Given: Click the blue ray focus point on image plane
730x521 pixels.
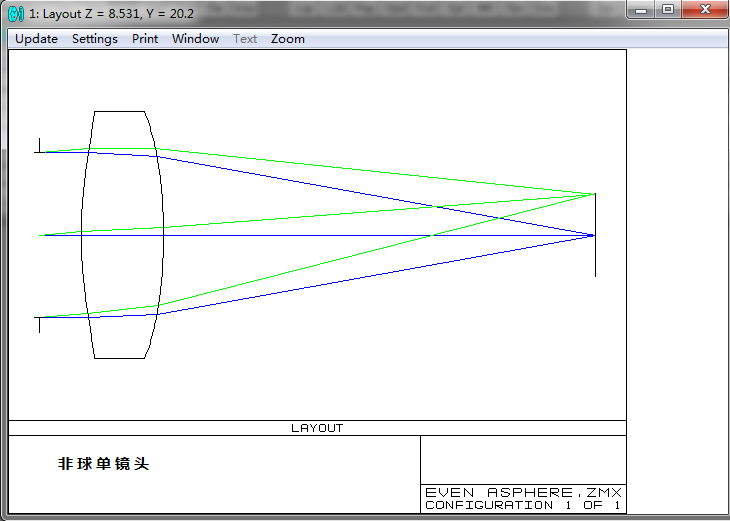Looking at the screenshot, I should tap(592, 235).
